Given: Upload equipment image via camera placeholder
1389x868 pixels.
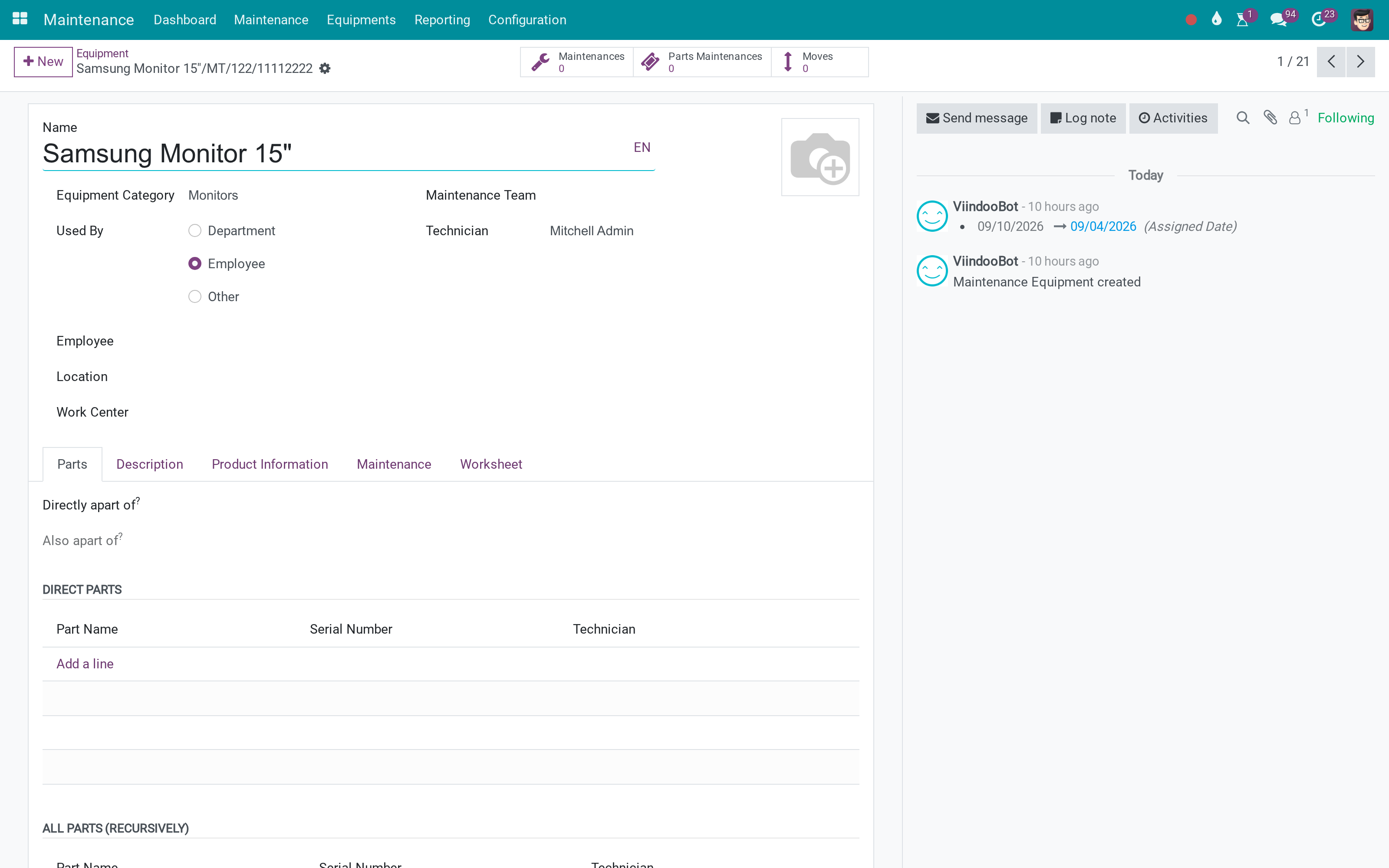Looking at the screenshot, I should [820, 157].
